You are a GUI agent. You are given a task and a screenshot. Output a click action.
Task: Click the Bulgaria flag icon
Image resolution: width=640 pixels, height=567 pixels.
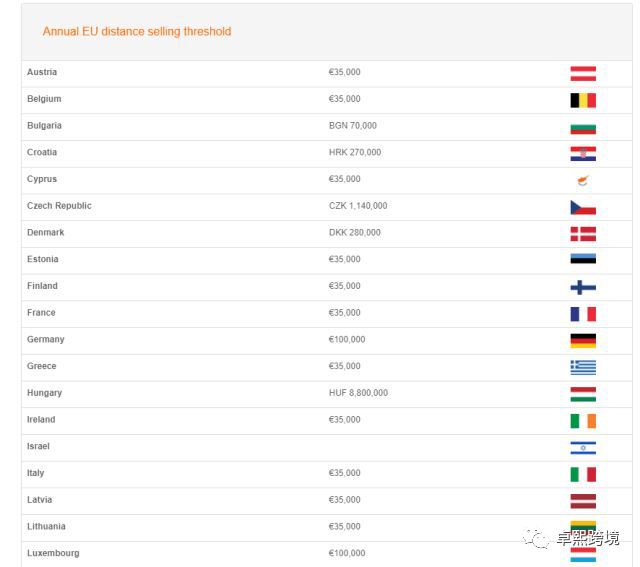pos(583,127)
